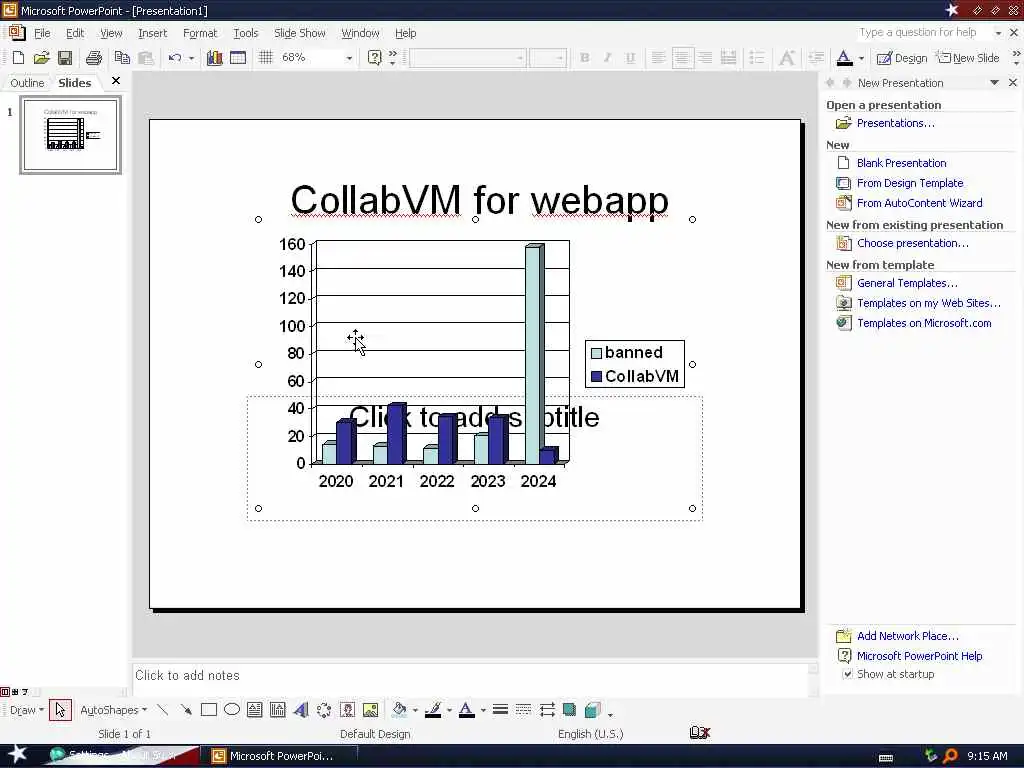Viewport: 1024px width, 768px height.
Task: Open 3-D Style options
Action: tap(593, 710)
